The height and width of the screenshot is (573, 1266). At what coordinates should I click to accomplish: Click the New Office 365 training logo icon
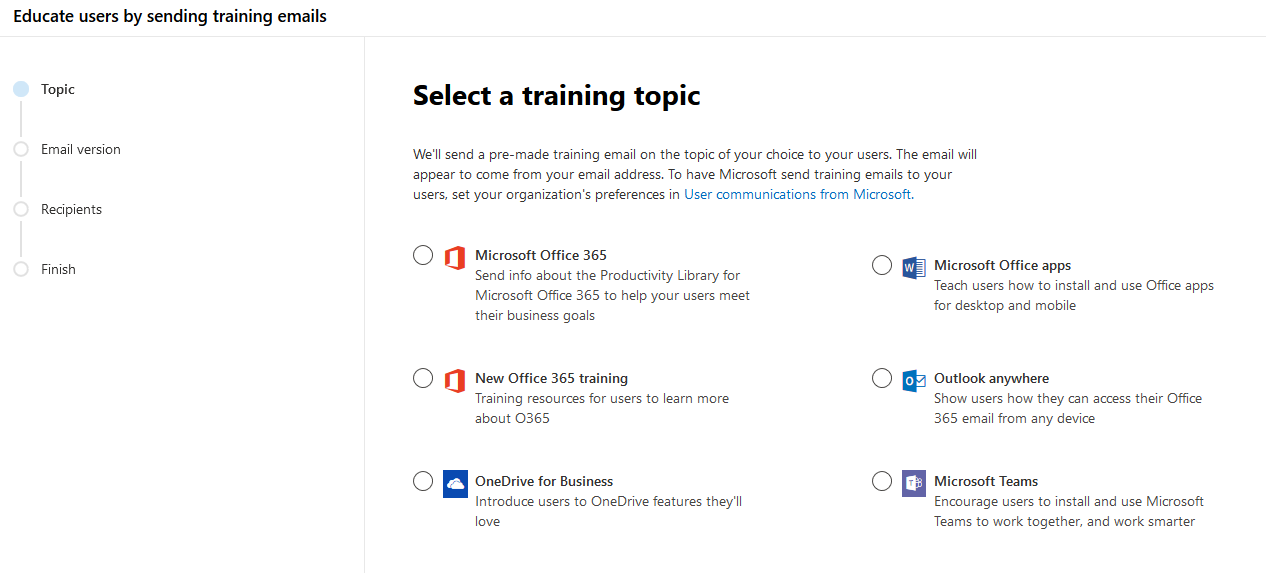(455, 380)
